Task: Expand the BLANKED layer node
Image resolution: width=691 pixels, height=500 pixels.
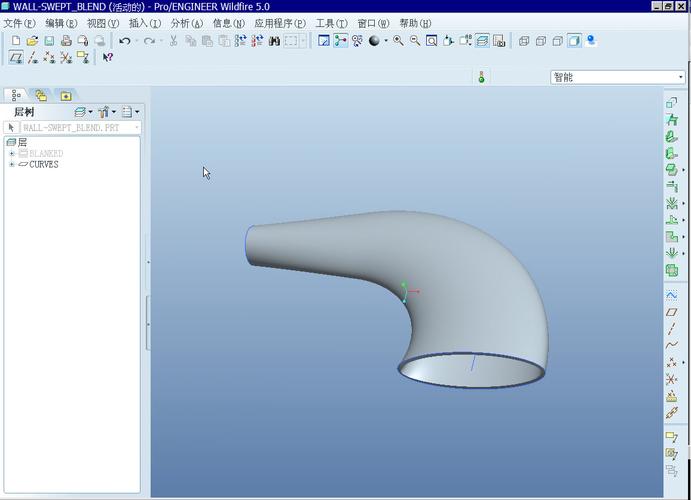Action: point(12,154)
